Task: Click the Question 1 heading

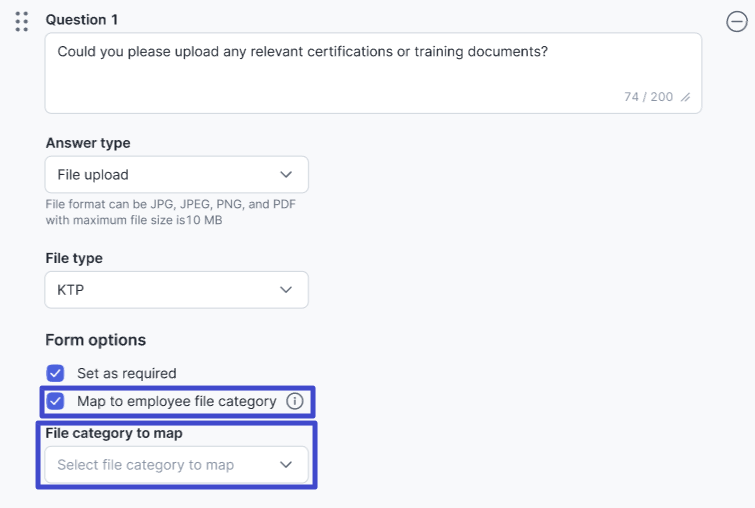Action: (x=81, y=20)
